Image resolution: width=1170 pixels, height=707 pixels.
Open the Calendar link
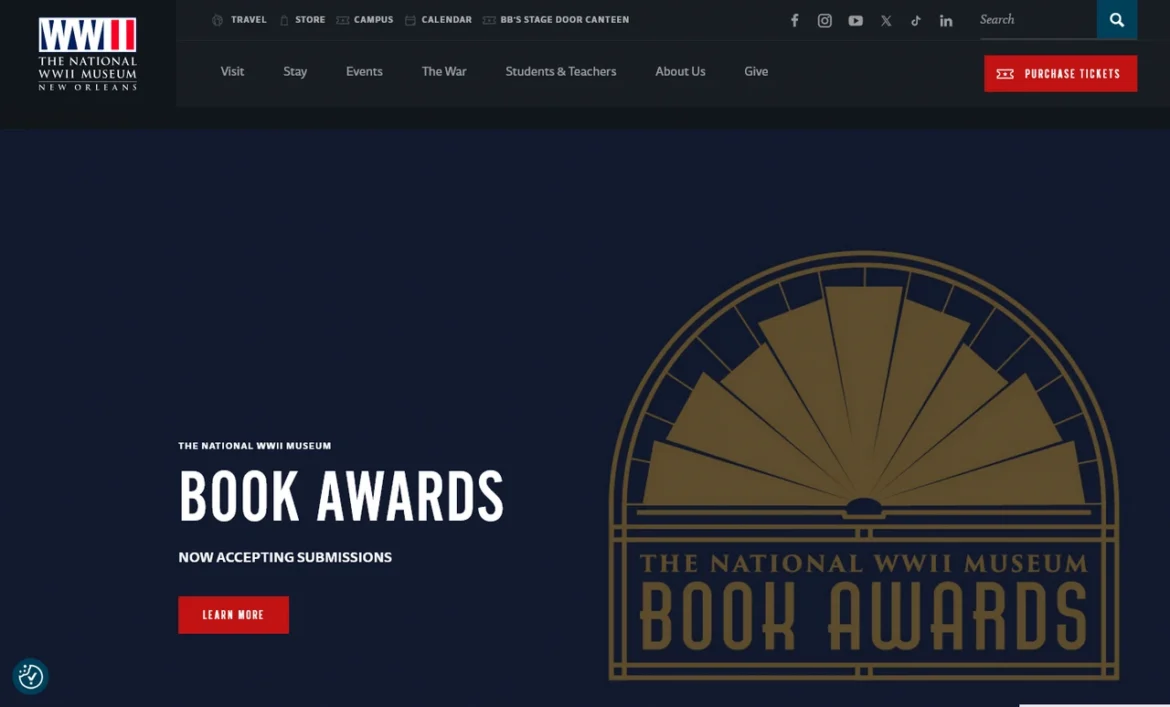[x=446, y=20]
